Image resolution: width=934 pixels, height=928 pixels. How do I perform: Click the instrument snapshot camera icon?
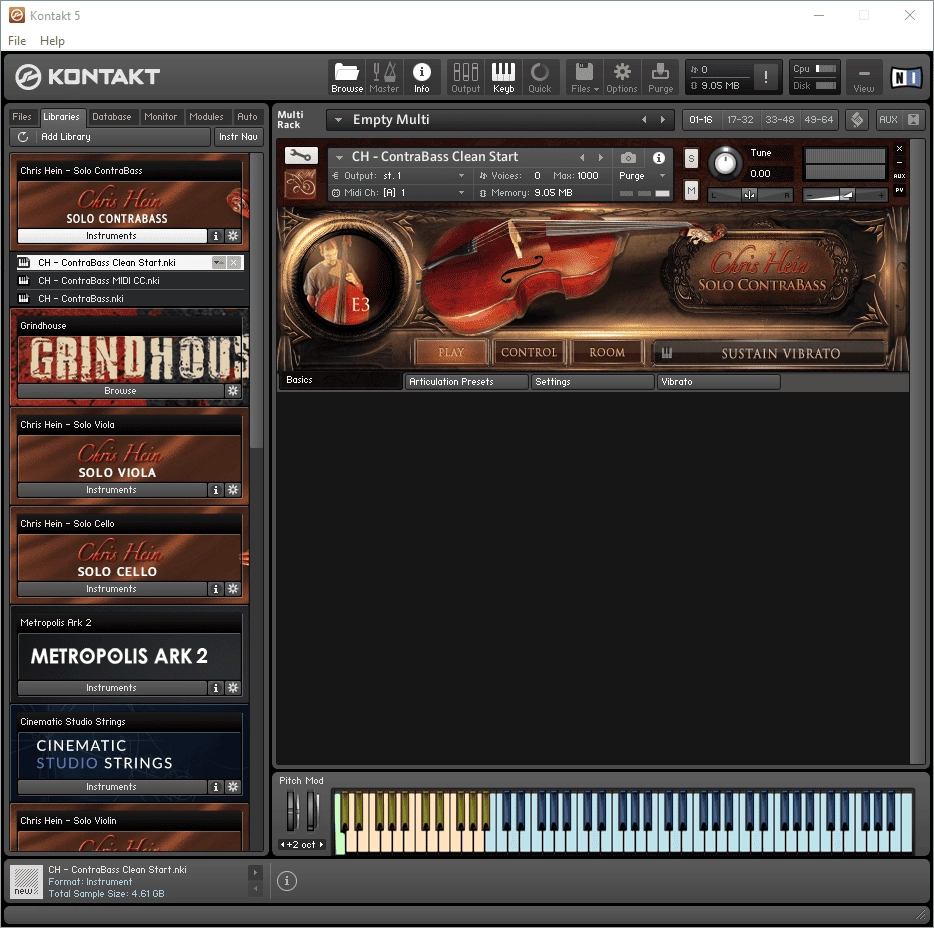tap(628, 157)
